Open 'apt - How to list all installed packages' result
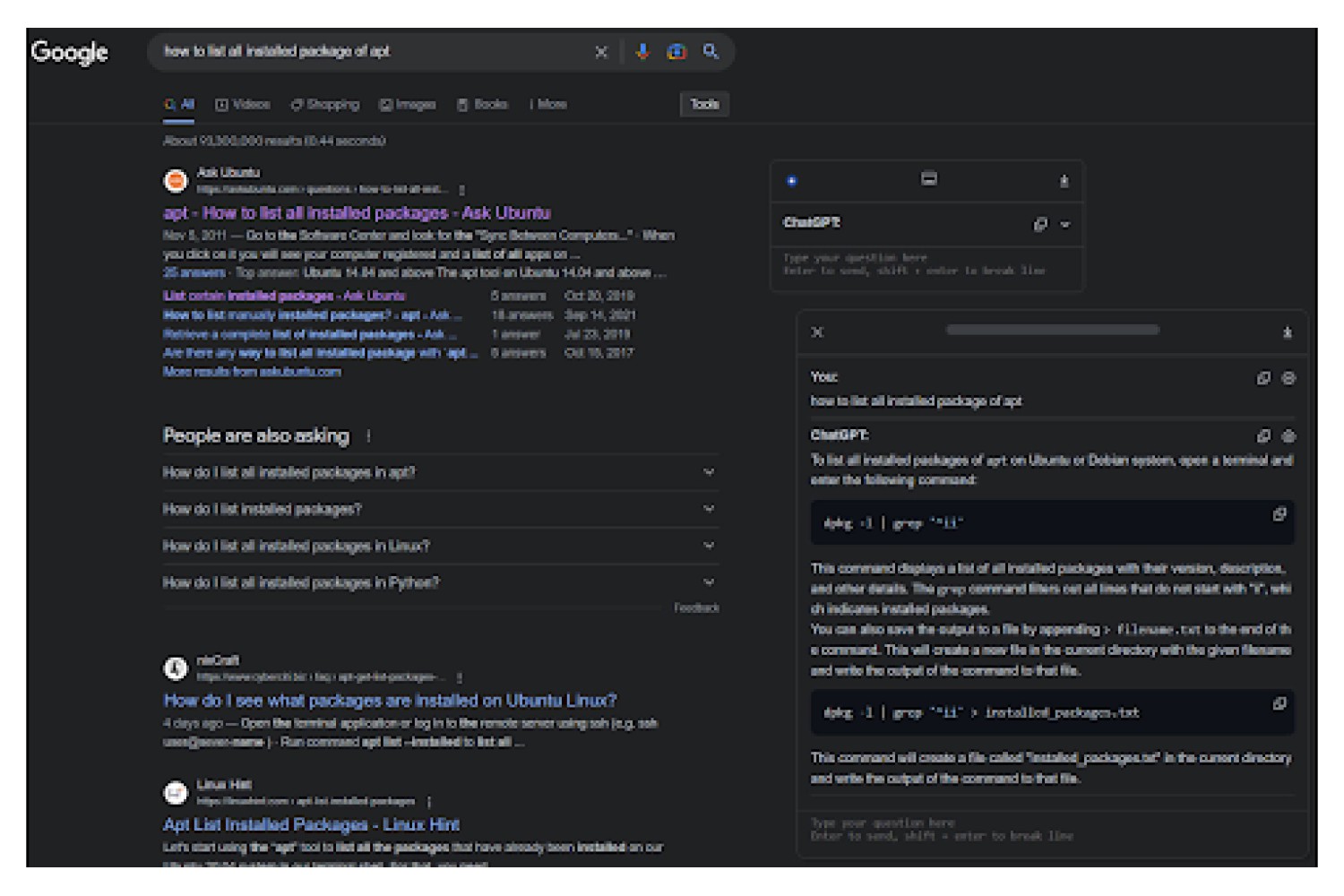Image resolution: width=1344 pixels, height=896 pixels. tap(357, 213)
